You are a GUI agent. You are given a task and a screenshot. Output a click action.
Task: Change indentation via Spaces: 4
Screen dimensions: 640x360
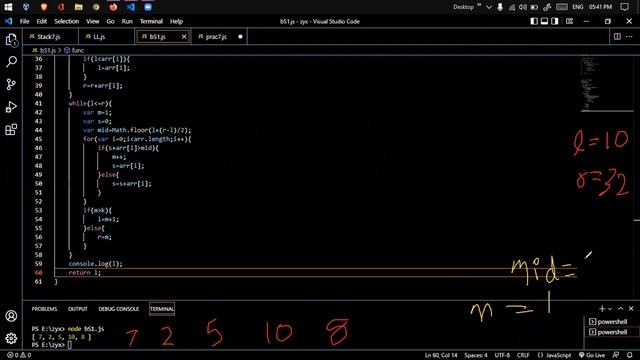(476, 355)
